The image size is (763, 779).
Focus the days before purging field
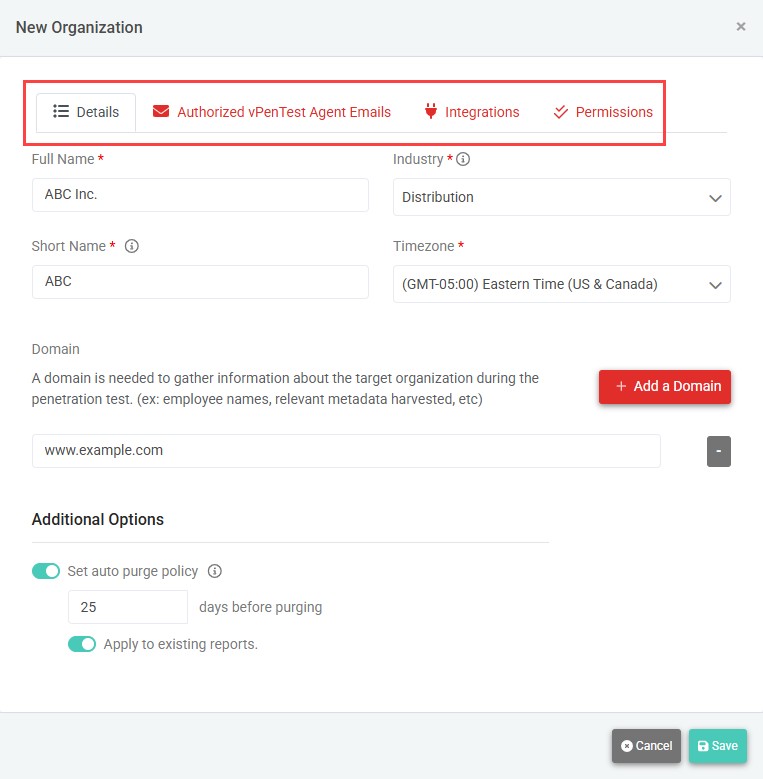tap(127, 607)
